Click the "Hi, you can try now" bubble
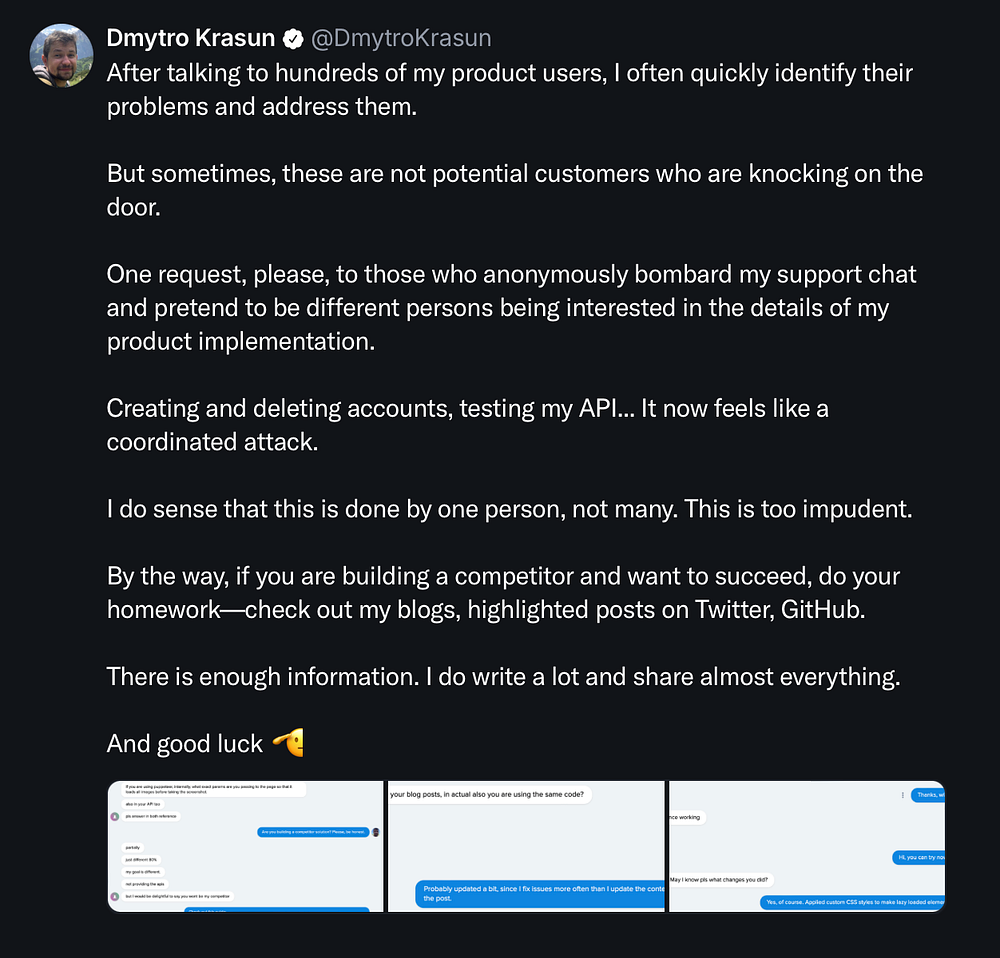The image size is (1000, 958). click(919, 858)
